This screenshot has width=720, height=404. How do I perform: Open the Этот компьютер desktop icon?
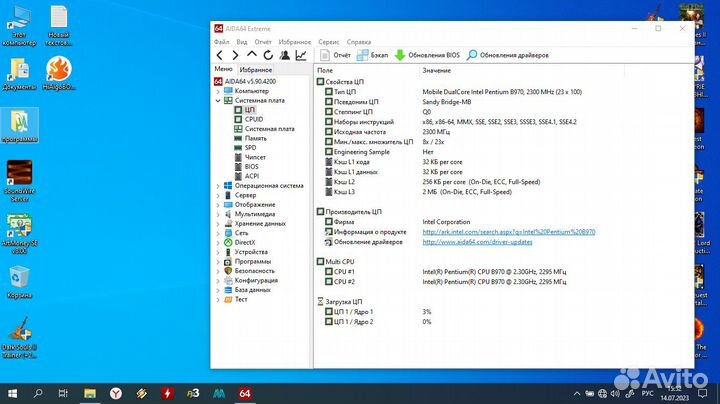point(19,26)
